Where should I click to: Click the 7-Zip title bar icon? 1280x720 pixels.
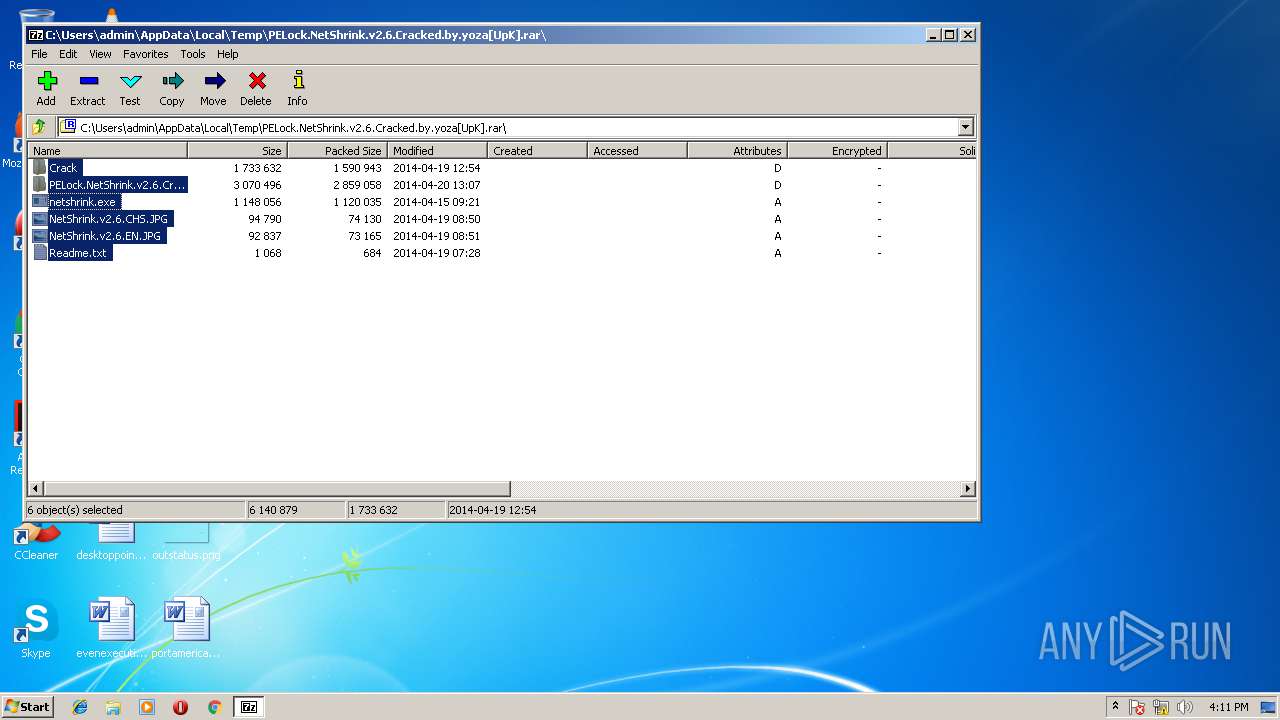click(x=36, y=34)
